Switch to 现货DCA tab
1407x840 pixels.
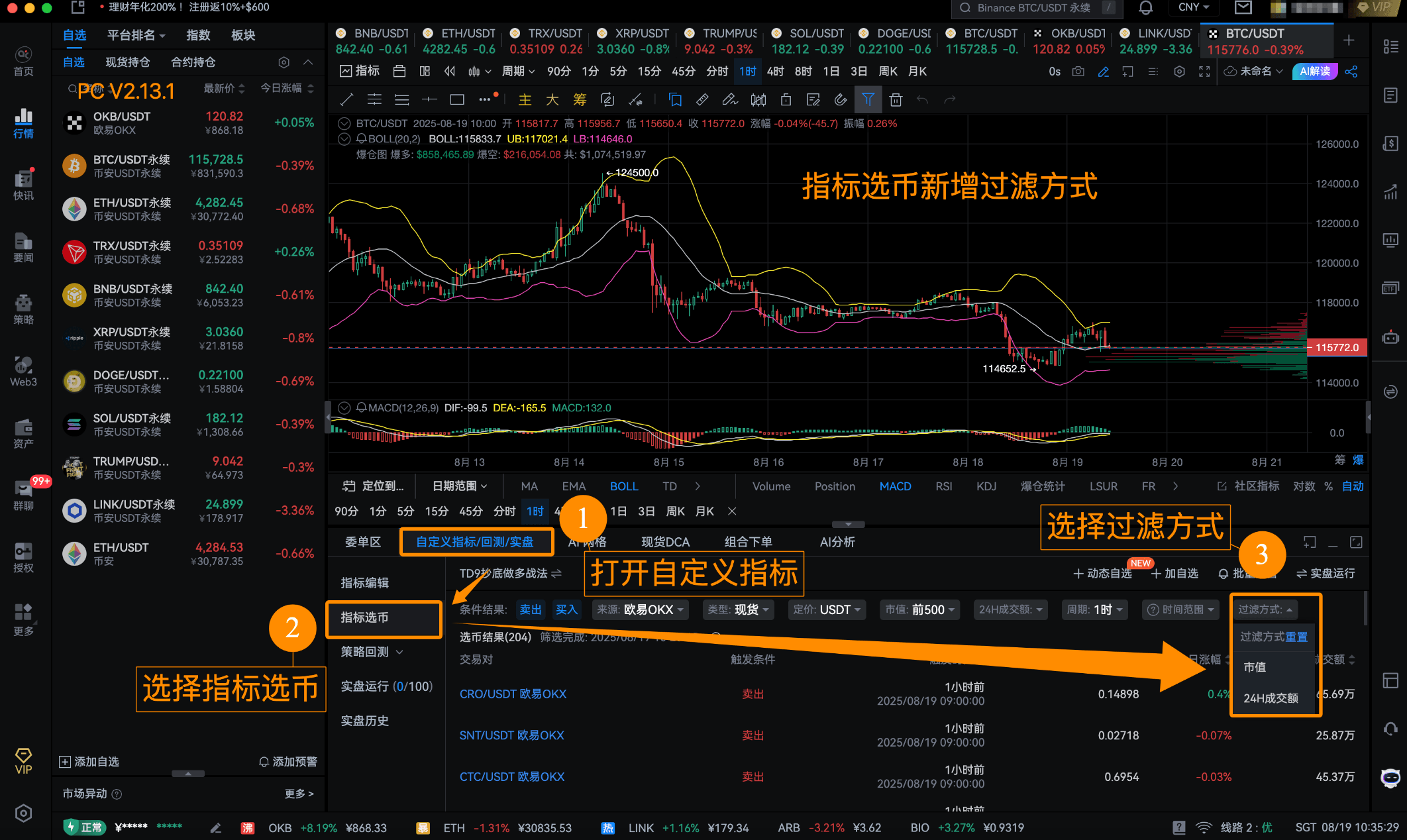click(665, 542)
